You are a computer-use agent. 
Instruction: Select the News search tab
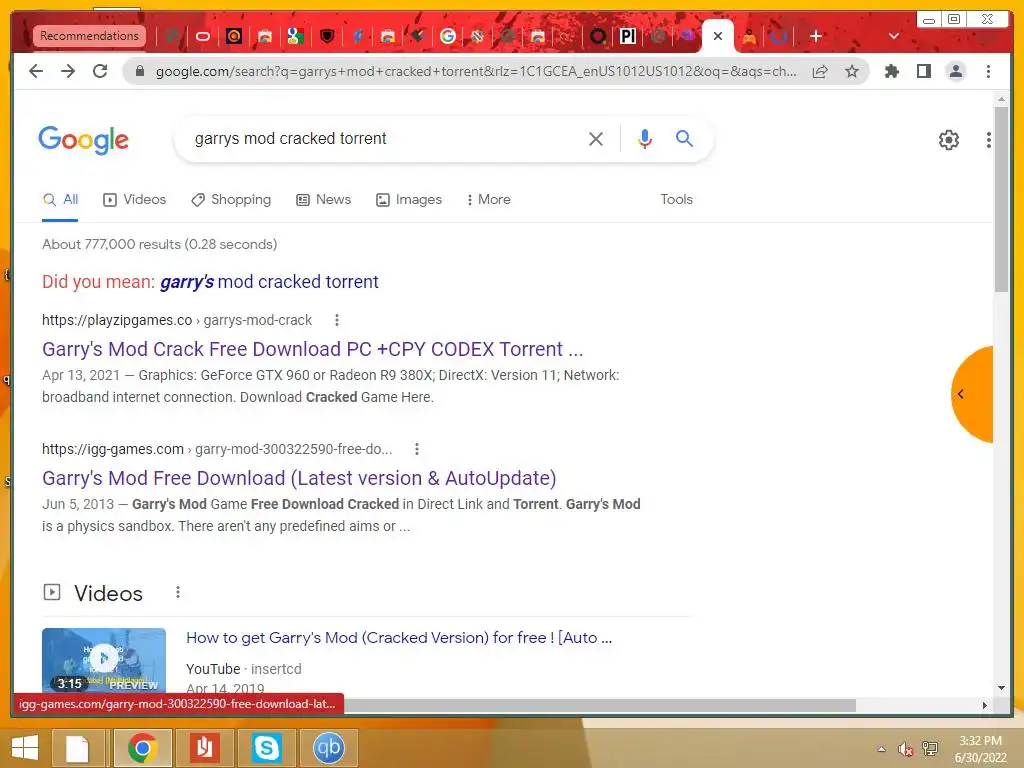(x=324, y=200)
